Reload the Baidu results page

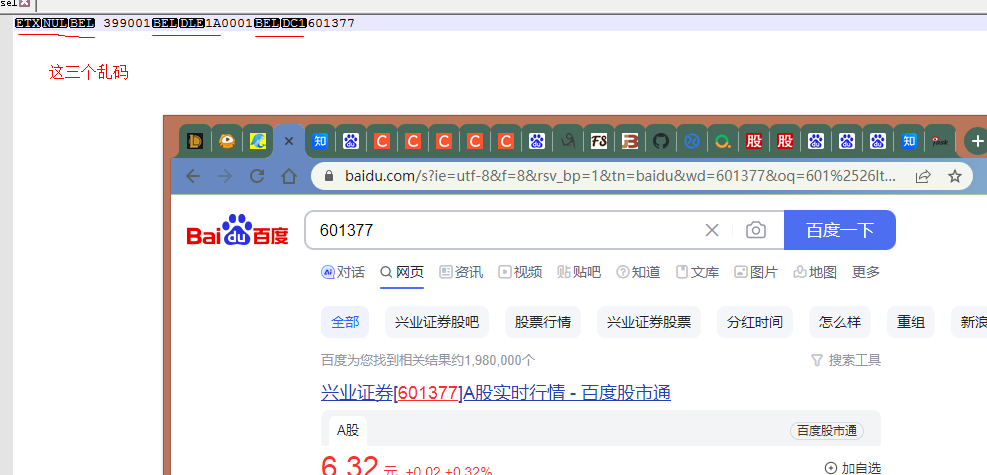(x=257, y=176)
